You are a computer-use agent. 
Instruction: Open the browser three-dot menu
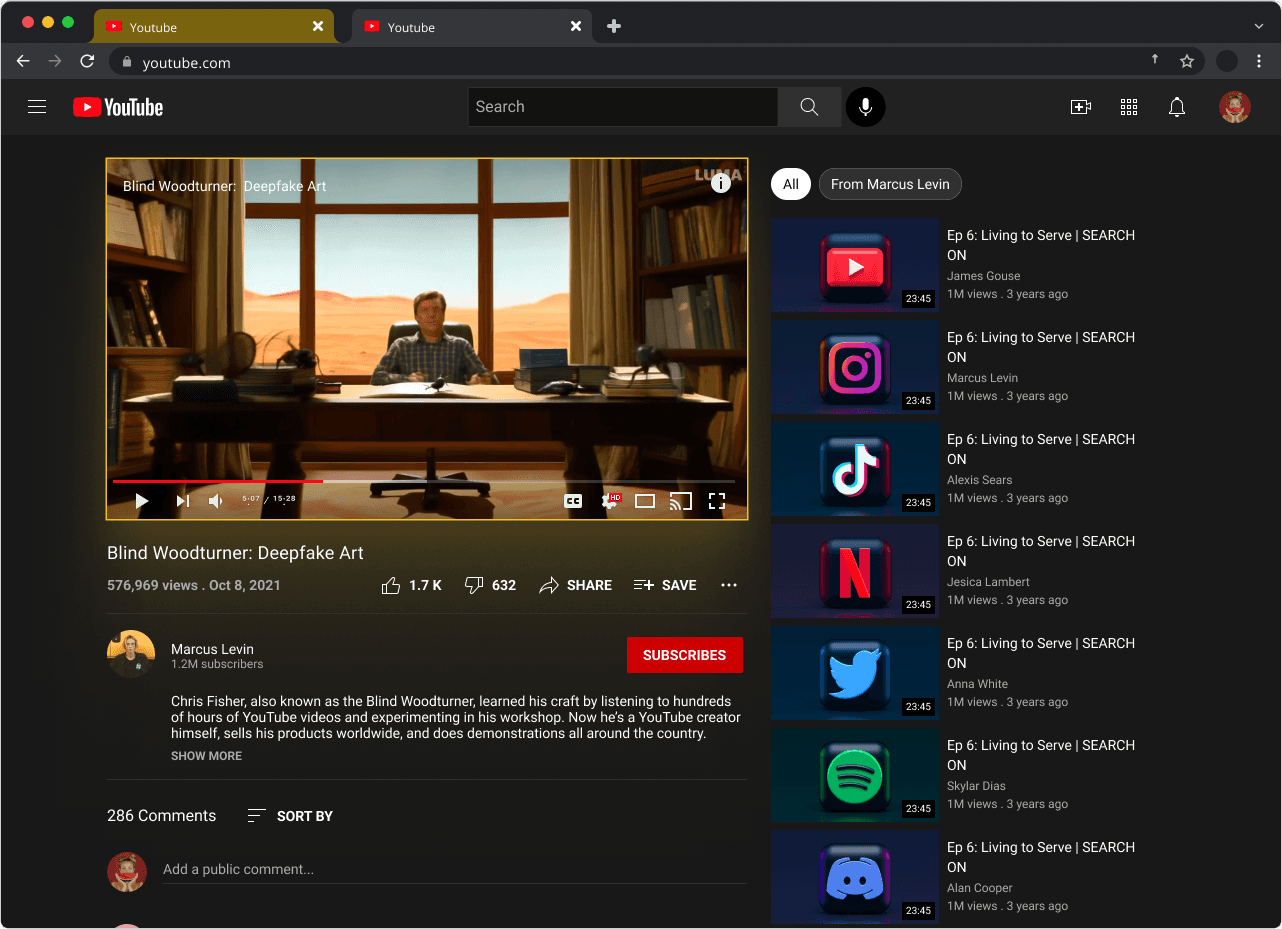(1259, 61)
